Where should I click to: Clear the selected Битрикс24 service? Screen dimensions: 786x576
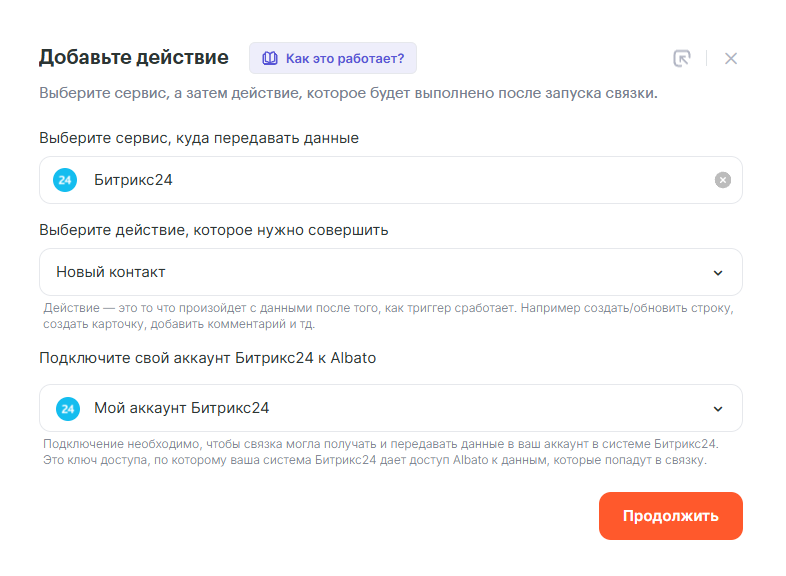(722, 180)
